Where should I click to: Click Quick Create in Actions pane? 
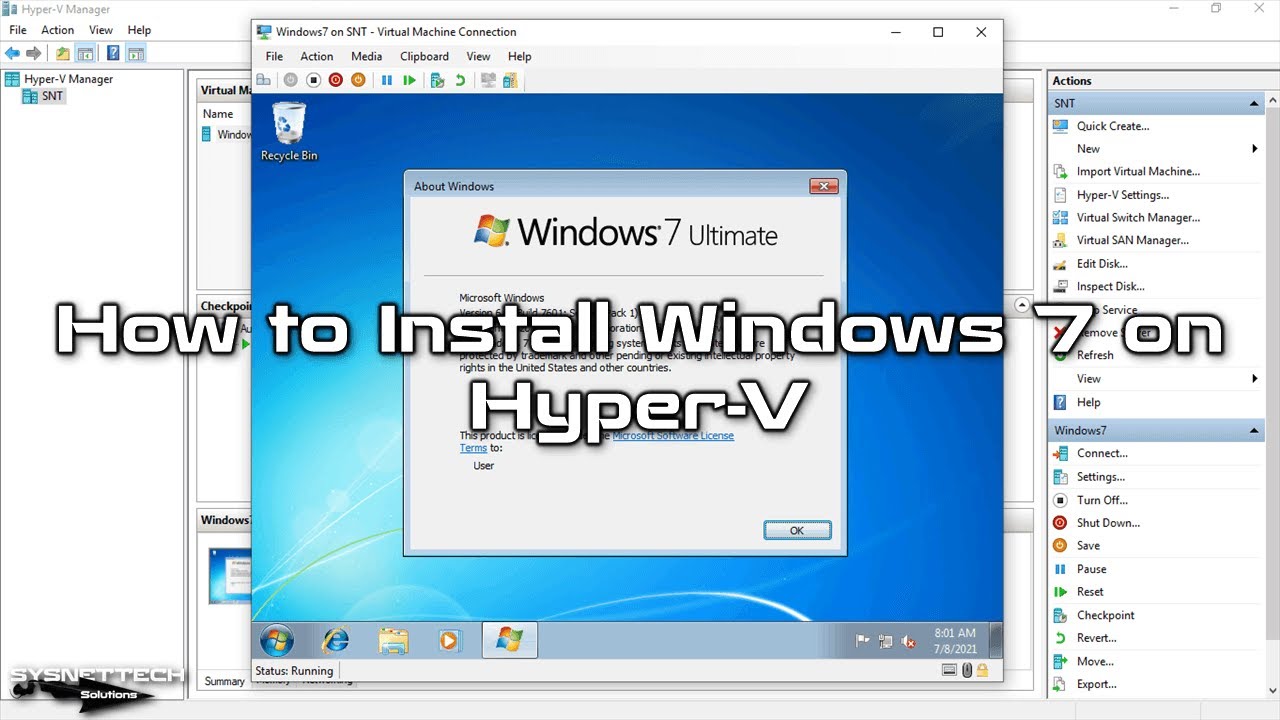click(1113, 126)
